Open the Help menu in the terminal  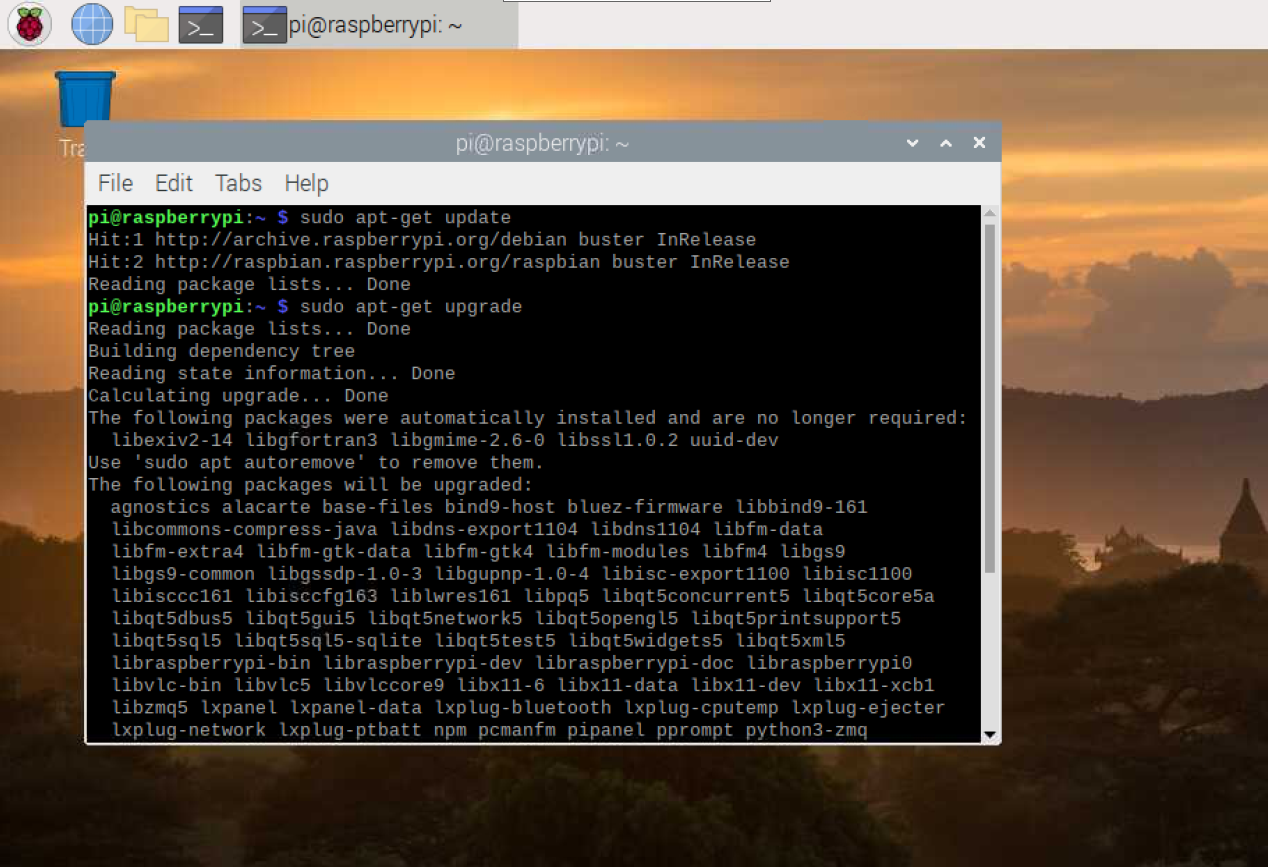pos(306,183)
